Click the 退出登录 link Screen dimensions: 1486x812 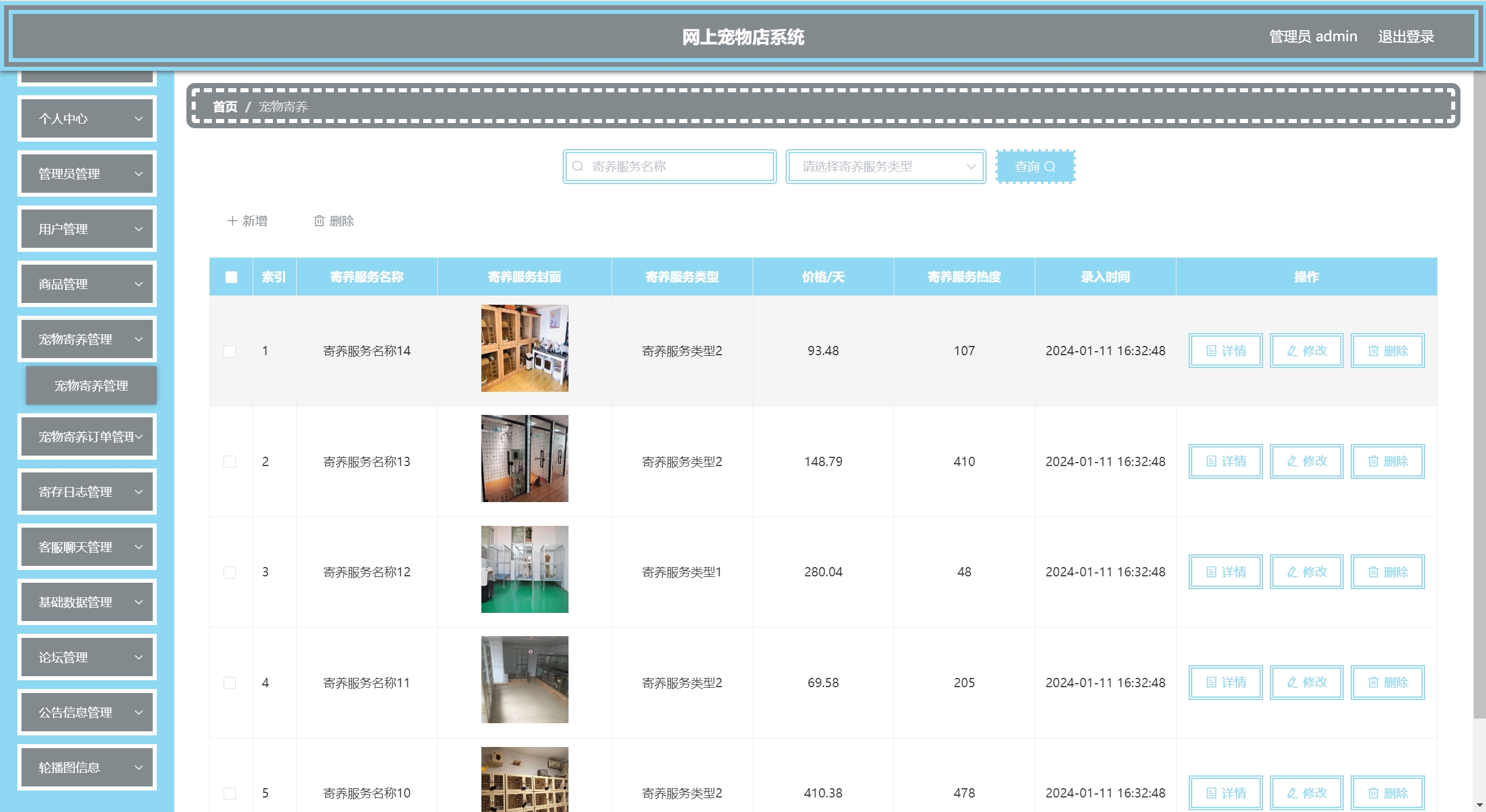coord(1406,37)
